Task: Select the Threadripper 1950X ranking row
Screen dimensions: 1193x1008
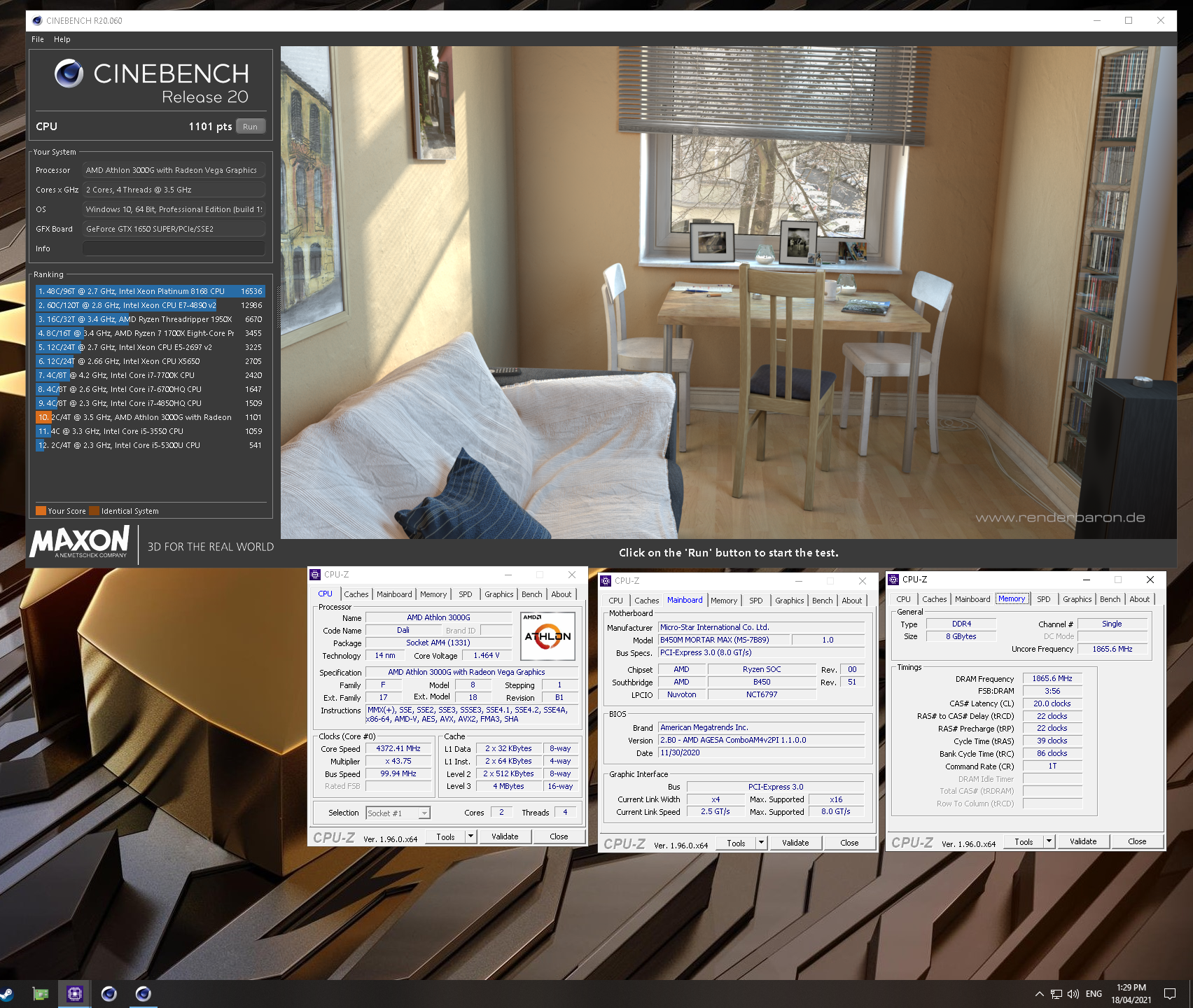Action: 150,319
